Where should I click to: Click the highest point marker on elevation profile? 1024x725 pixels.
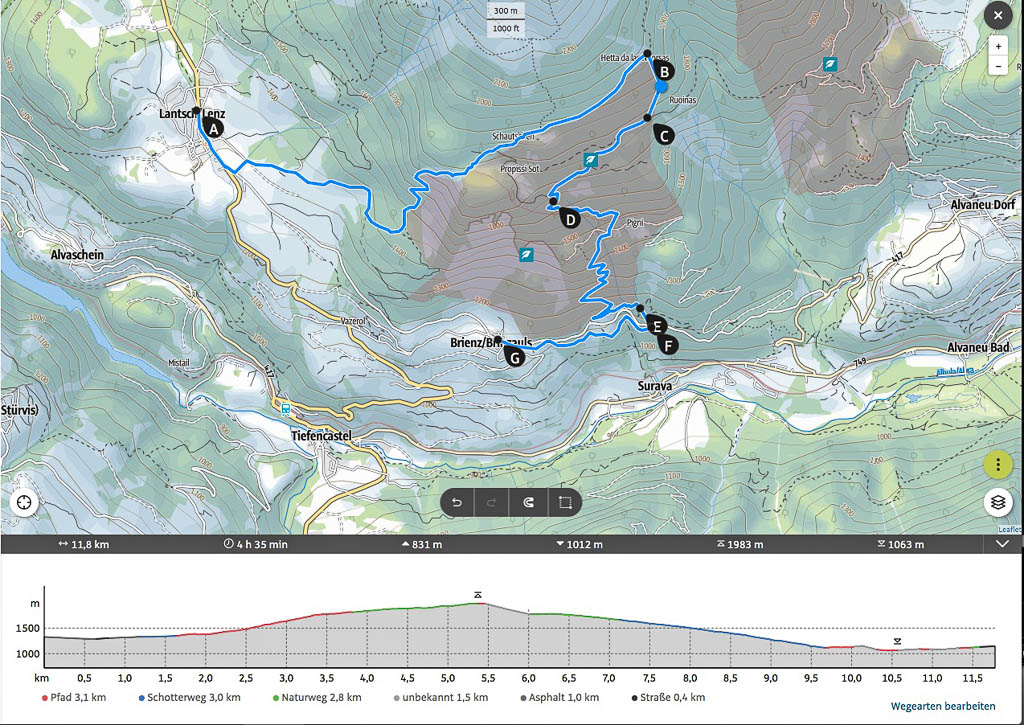[478, 595]
